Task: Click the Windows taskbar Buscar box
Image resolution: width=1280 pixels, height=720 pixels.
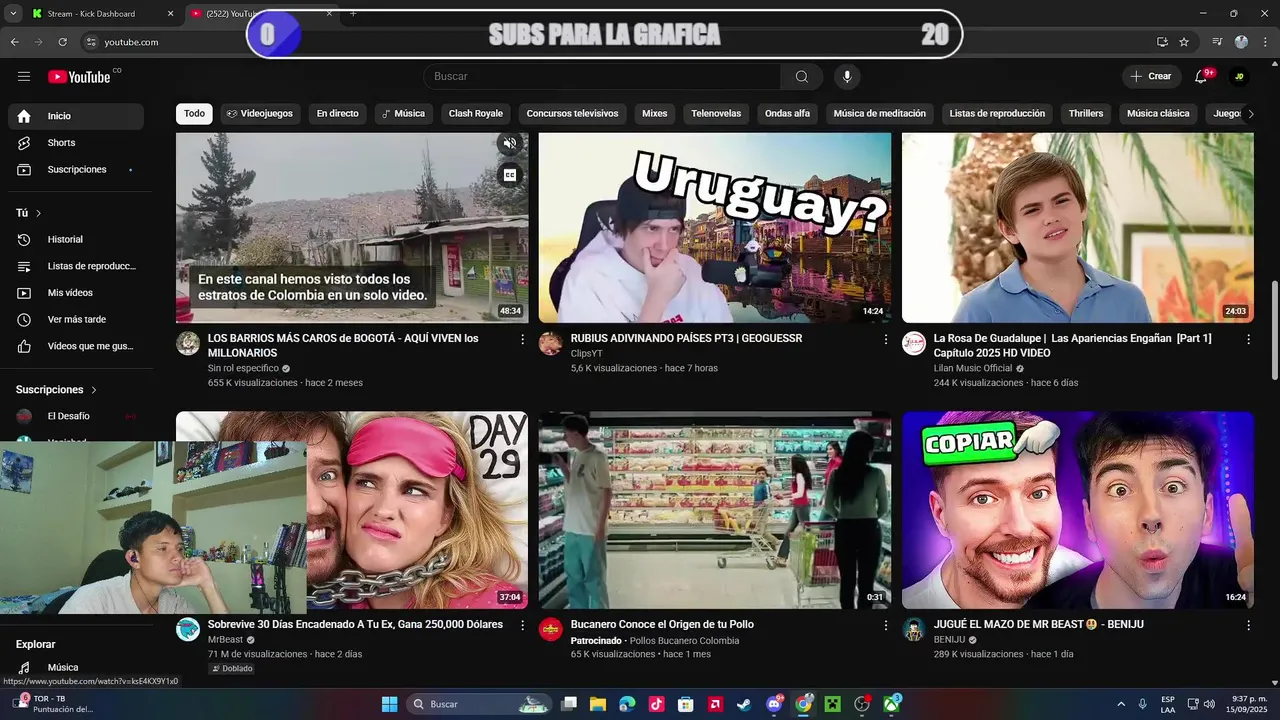Action: click(478, 704)
